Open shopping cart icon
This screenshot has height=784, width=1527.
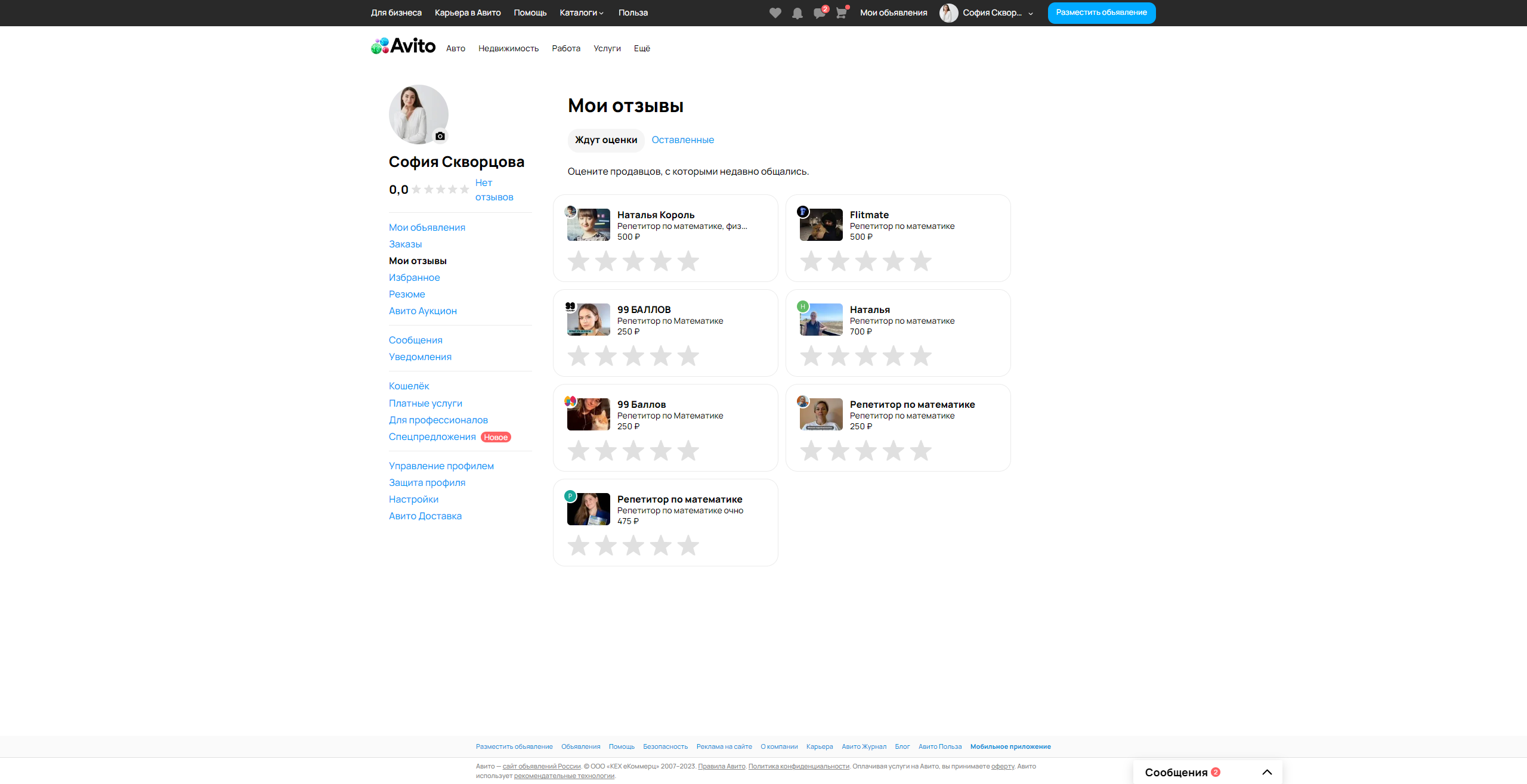click(x=841, y=13)
